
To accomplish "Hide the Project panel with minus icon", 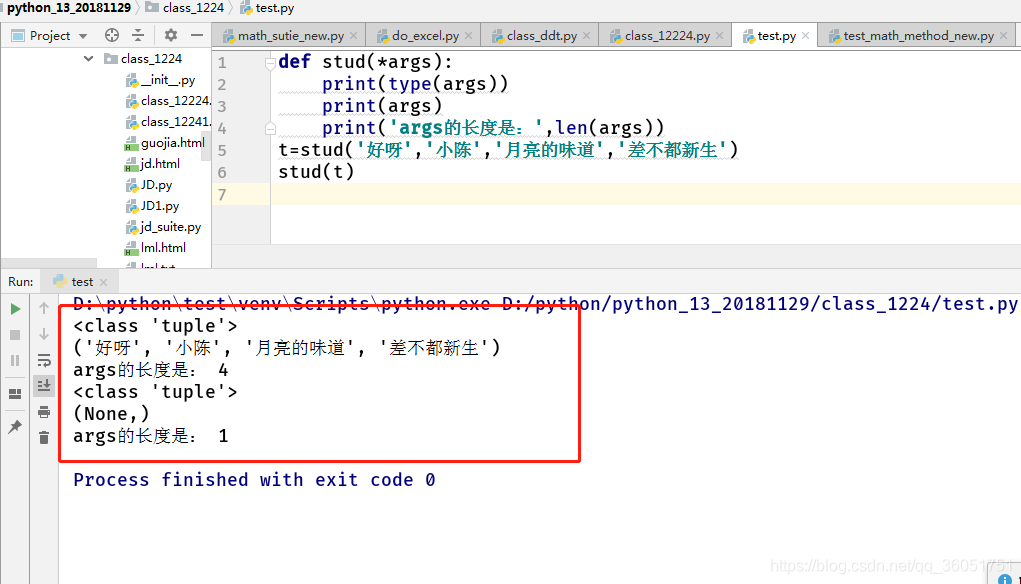I will (x=197, y=35).
